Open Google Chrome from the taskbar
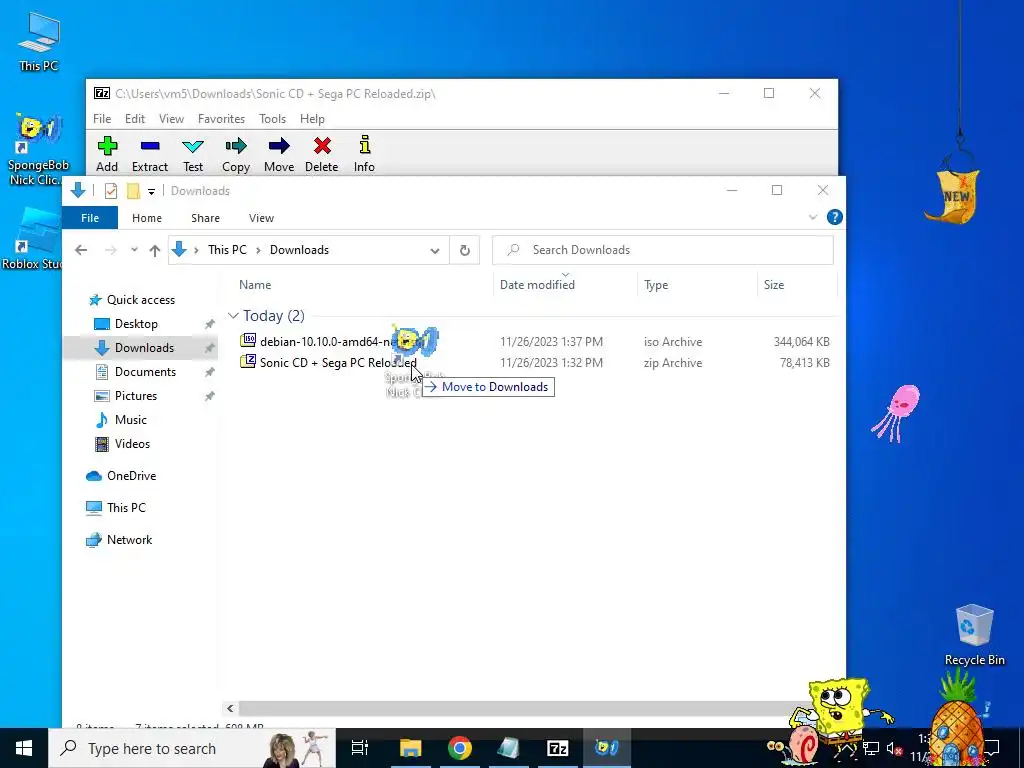The width and height of the screenshot is (1024, 768). coord(460,748)
